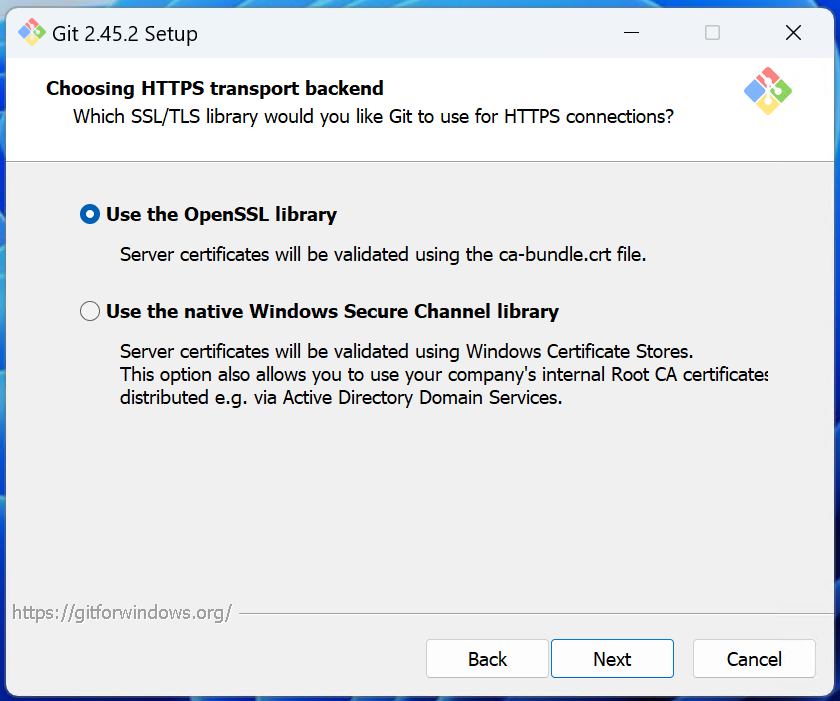Click the ca-bundle.crt description text

point(383,254)
